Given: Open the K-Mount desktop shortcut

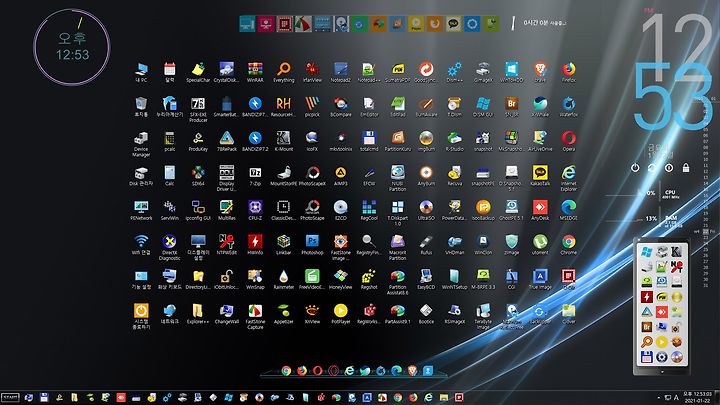Looking at the screenshot, I should (283, 139).
